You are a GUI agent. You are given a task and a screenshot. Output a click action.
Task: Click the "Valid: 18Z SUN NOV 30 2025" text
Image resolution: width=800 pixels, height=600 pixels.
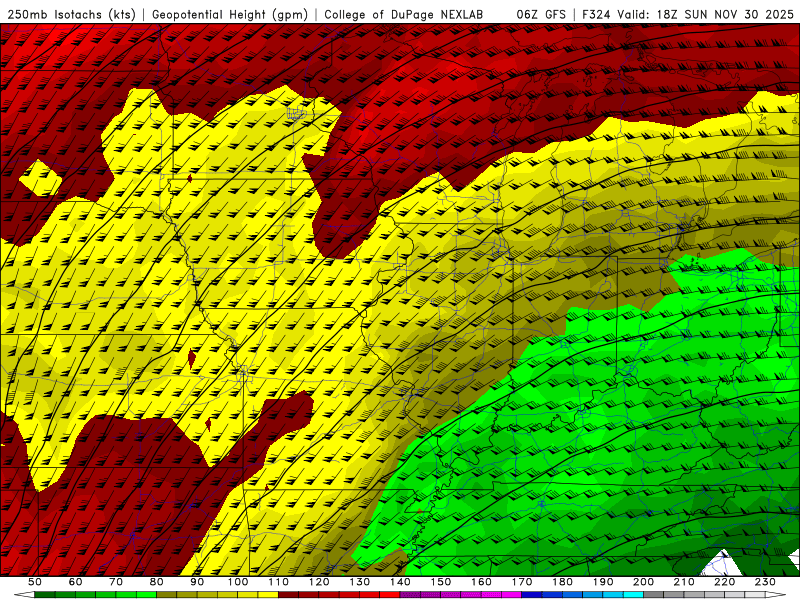[707, 14]
